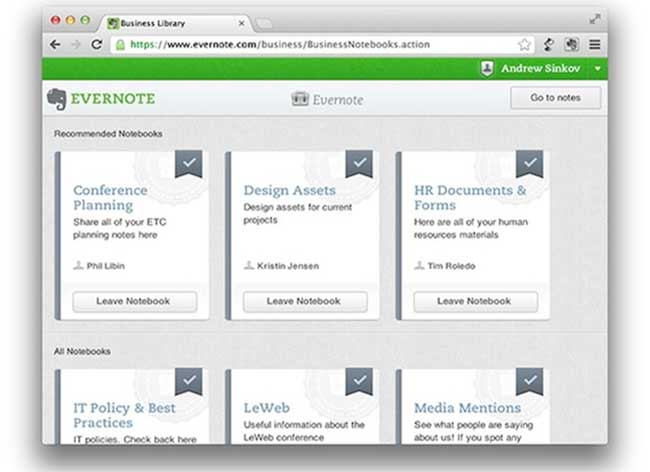Leave the Design Assets notebook
The width and height of the screenshot is (650, 472).
click(x=305, y=301)
